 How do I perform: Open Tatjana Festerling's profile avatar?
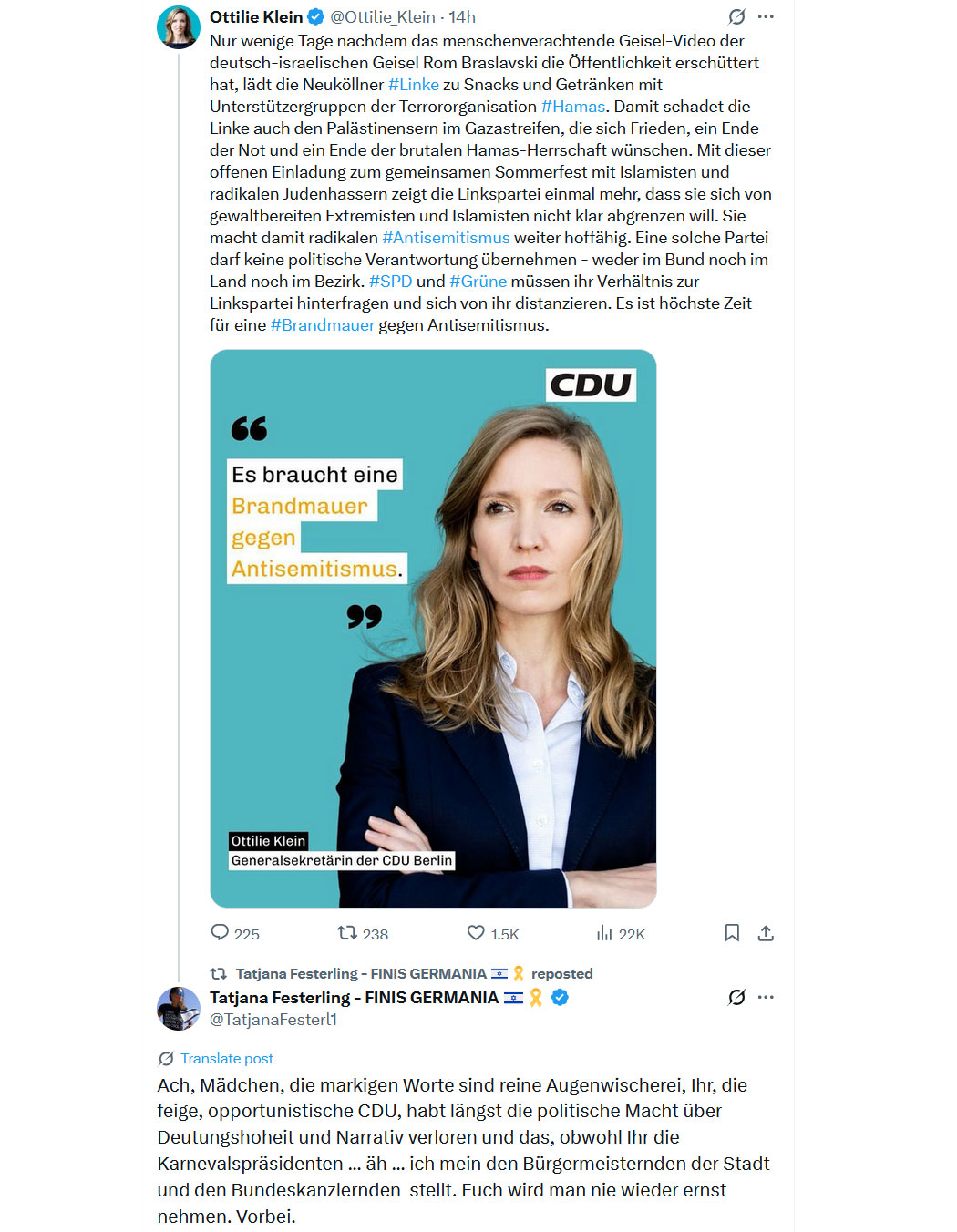179,1008
